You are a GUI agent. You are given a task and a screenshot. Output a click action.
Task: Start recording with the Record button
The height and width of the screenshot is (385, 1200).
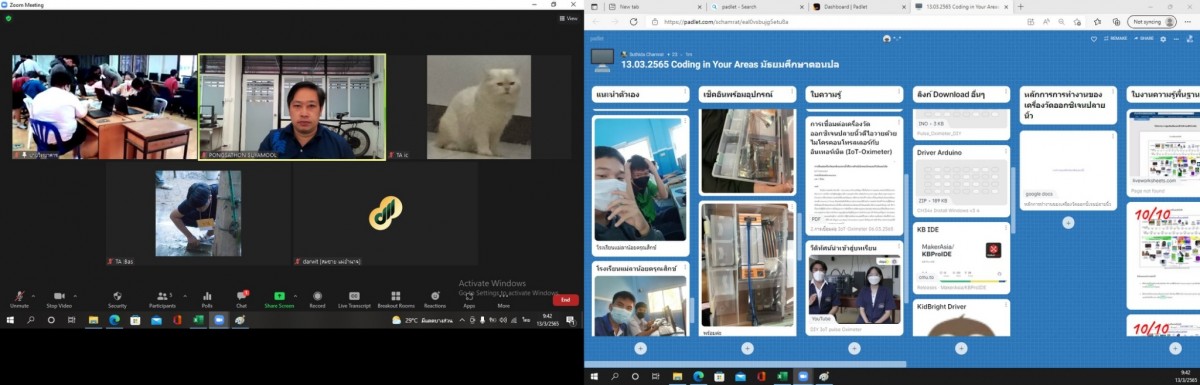click(317, 299)
